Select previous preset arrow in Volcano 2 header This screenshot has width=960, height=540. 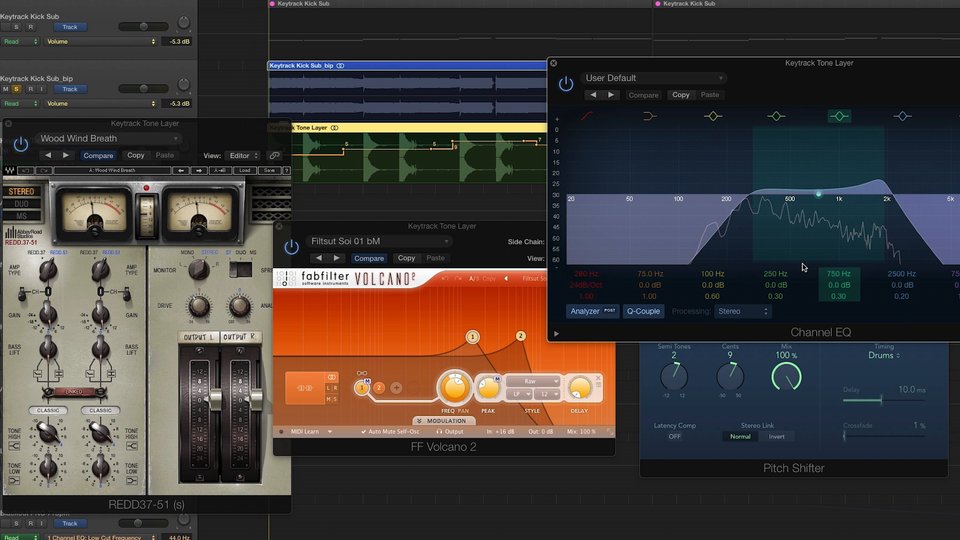318,258
